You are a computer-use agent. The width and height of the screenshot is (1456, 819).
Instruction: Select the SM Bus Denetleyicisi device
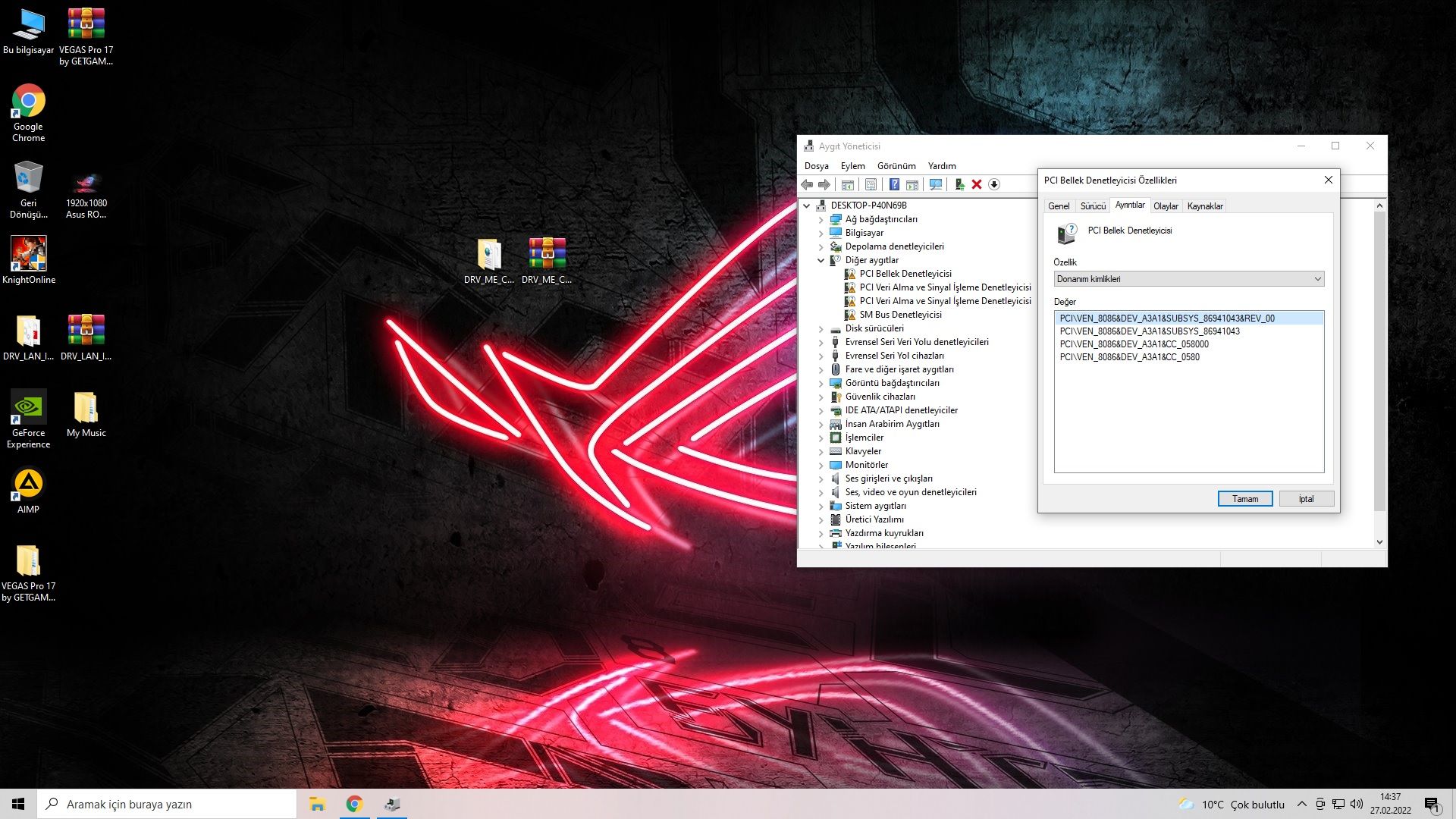[900, 315]
